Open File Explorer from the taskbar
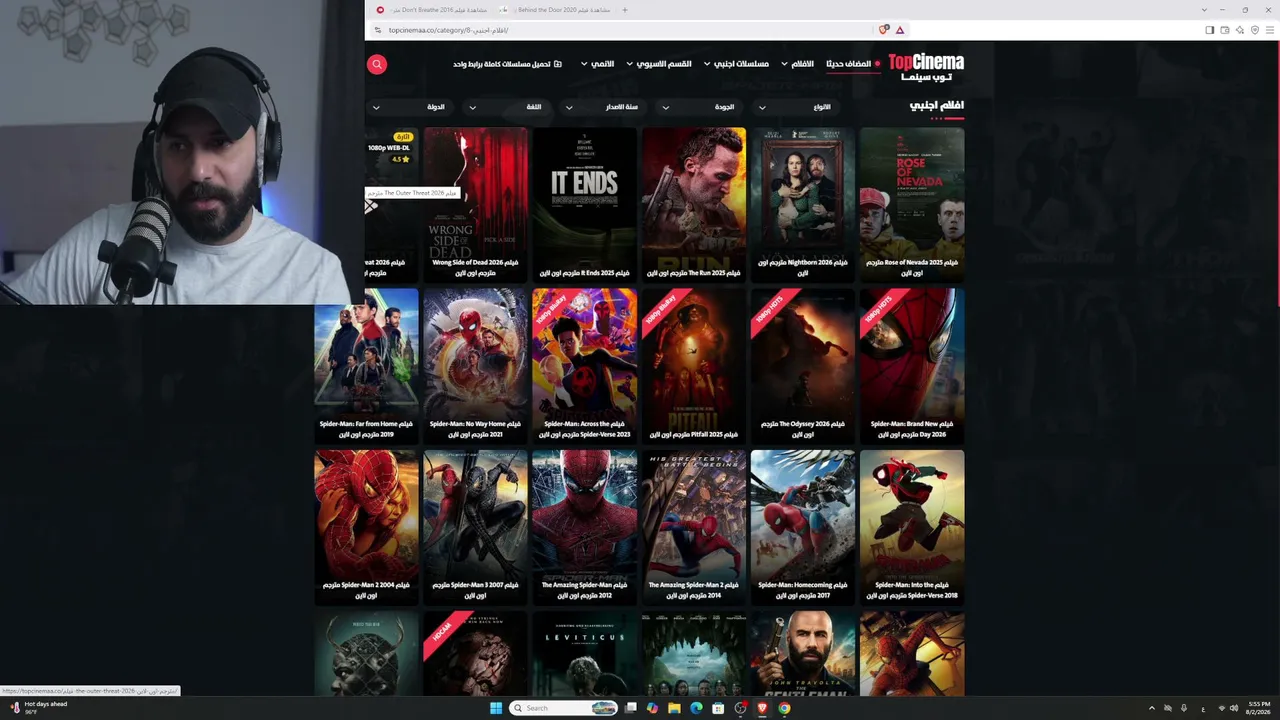 tap(674, 708)
